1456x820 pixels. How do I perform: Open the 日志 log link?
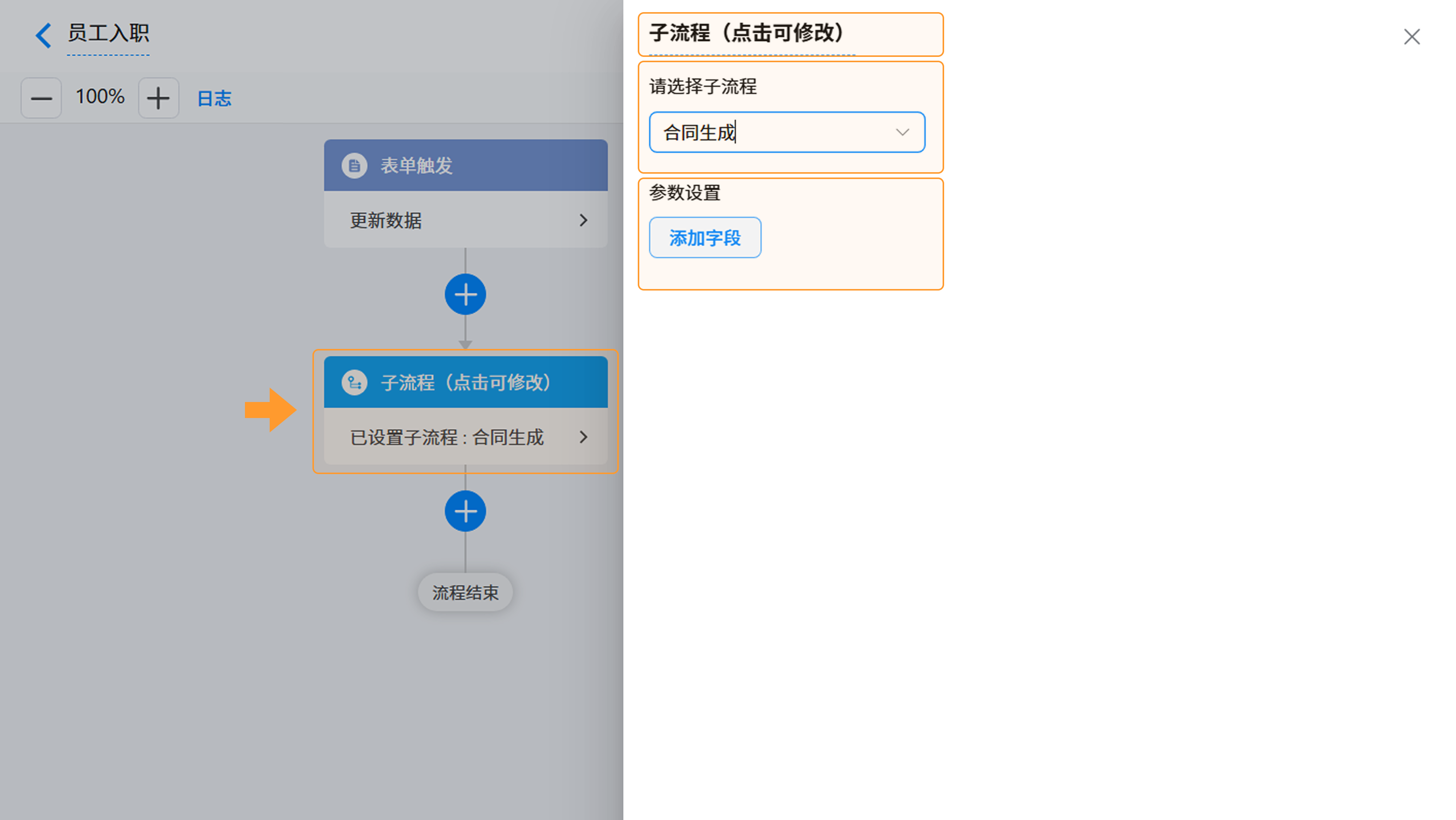(214, 98)
